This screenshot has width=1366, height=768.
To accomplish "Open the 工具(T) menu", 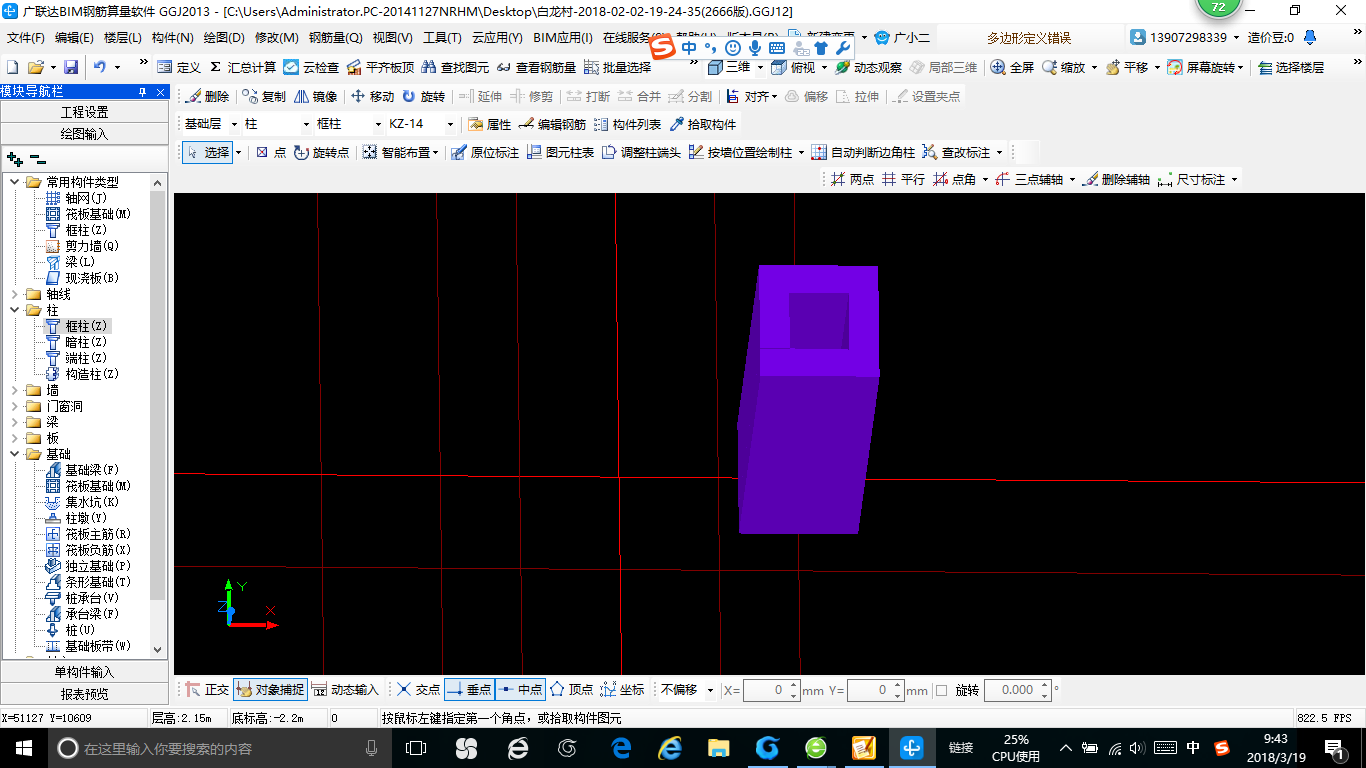I will click(x=442, y=38).
